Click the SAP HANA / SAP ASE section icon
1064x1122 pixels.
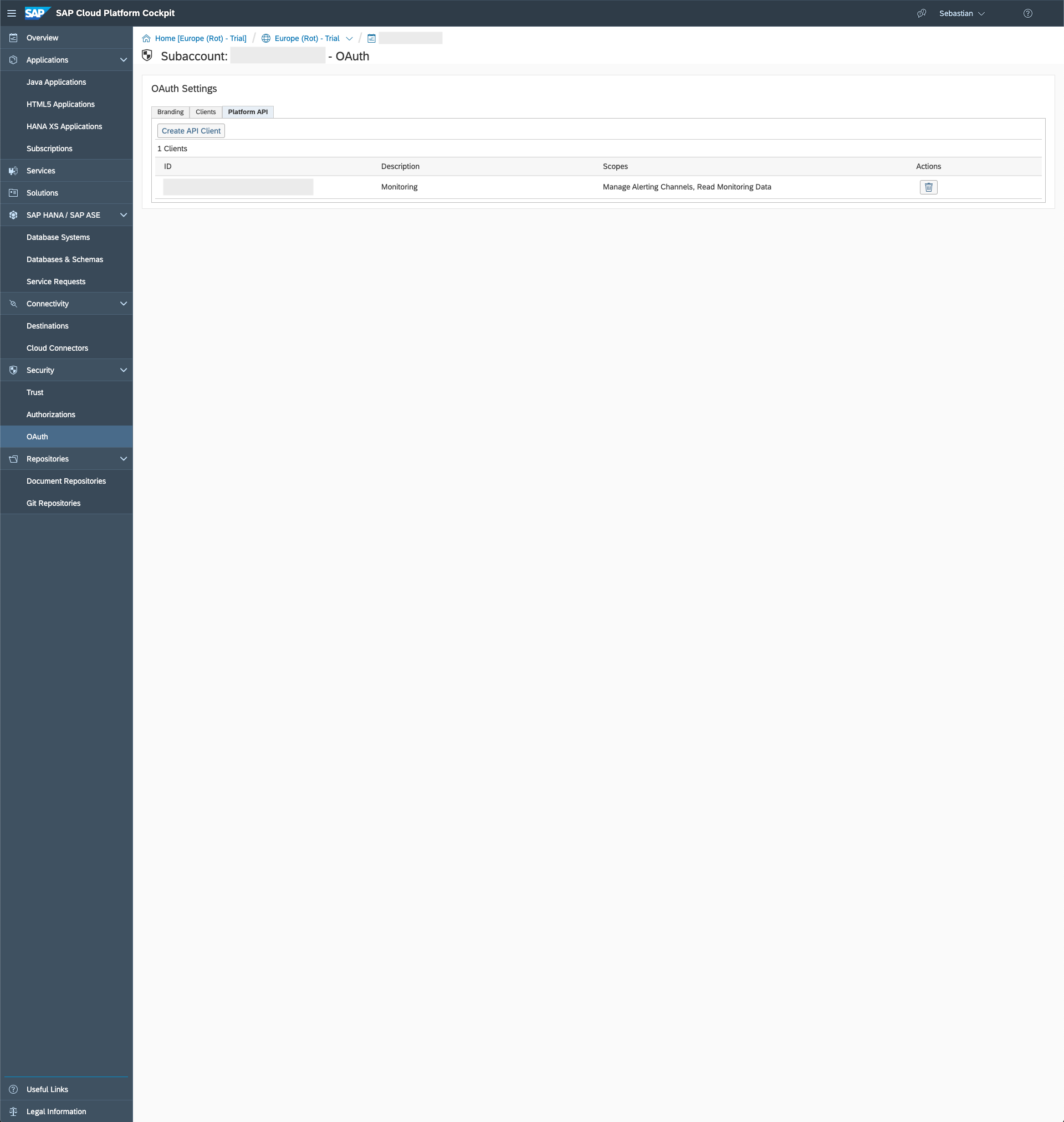(13, 215)
